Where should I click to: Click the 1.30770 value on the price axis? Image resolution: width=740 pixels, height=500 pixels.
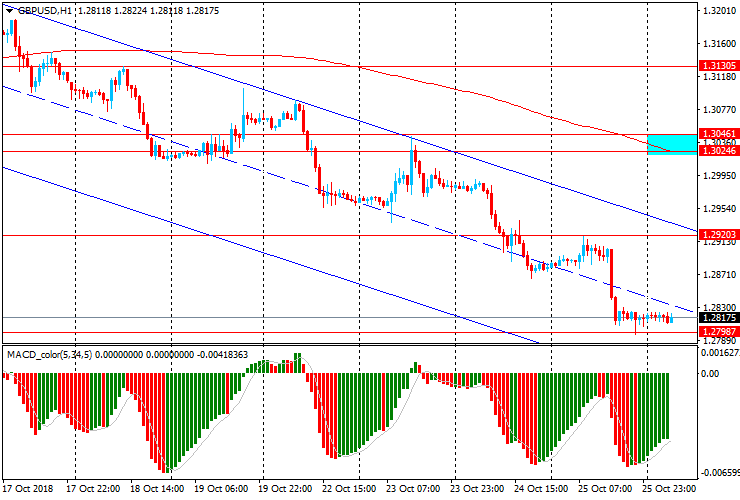(x=720, y=110)
